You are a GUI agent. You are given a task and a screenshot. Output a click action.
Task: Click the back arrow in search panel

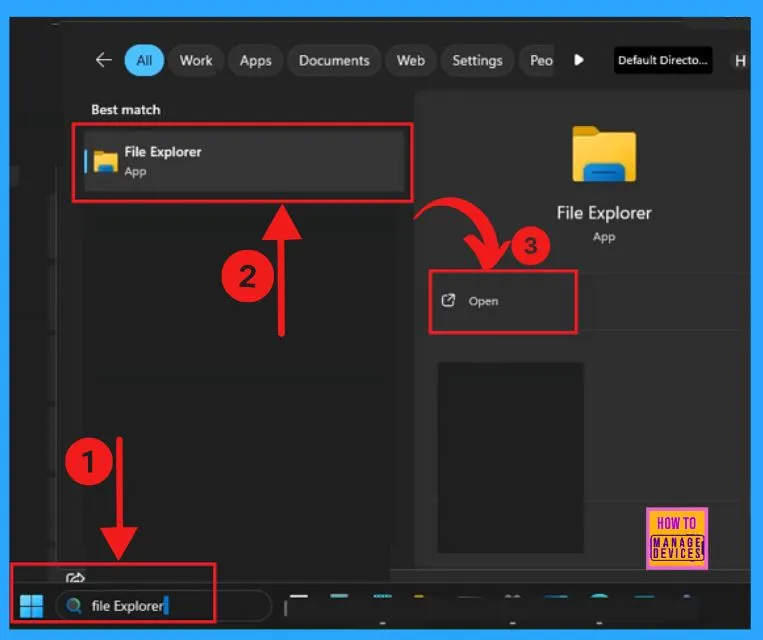(103, 60)
